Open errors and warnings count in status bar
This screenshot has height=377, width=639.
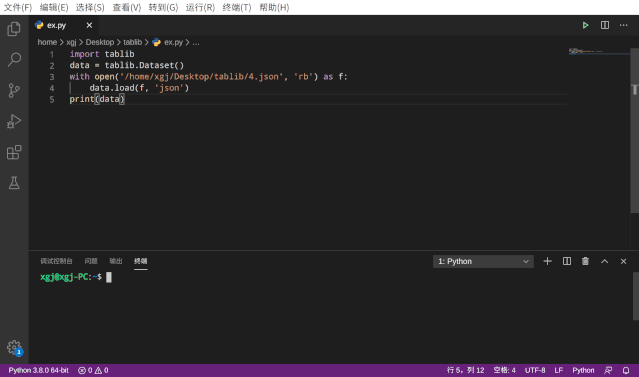pos(93,370)
